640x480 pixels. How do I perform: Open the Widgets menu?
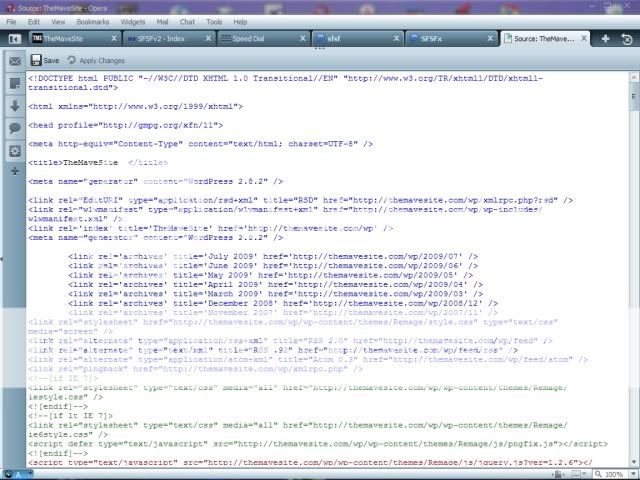coord(133,22)
